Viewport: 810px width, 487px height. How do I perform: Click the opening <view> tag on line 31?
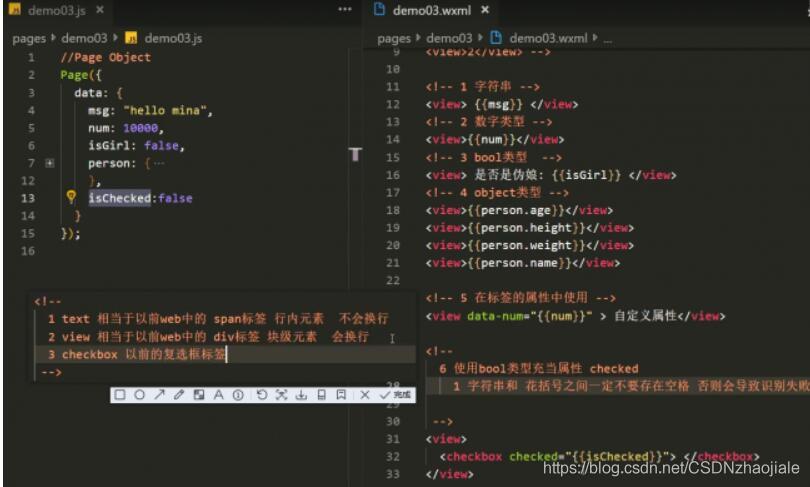tap(446, 439)
